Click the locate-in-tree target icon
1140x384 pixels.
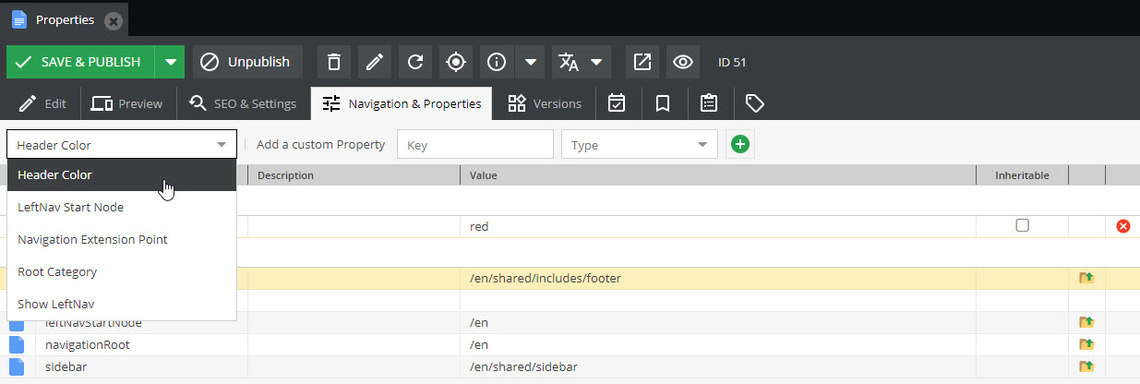point(456,62)
